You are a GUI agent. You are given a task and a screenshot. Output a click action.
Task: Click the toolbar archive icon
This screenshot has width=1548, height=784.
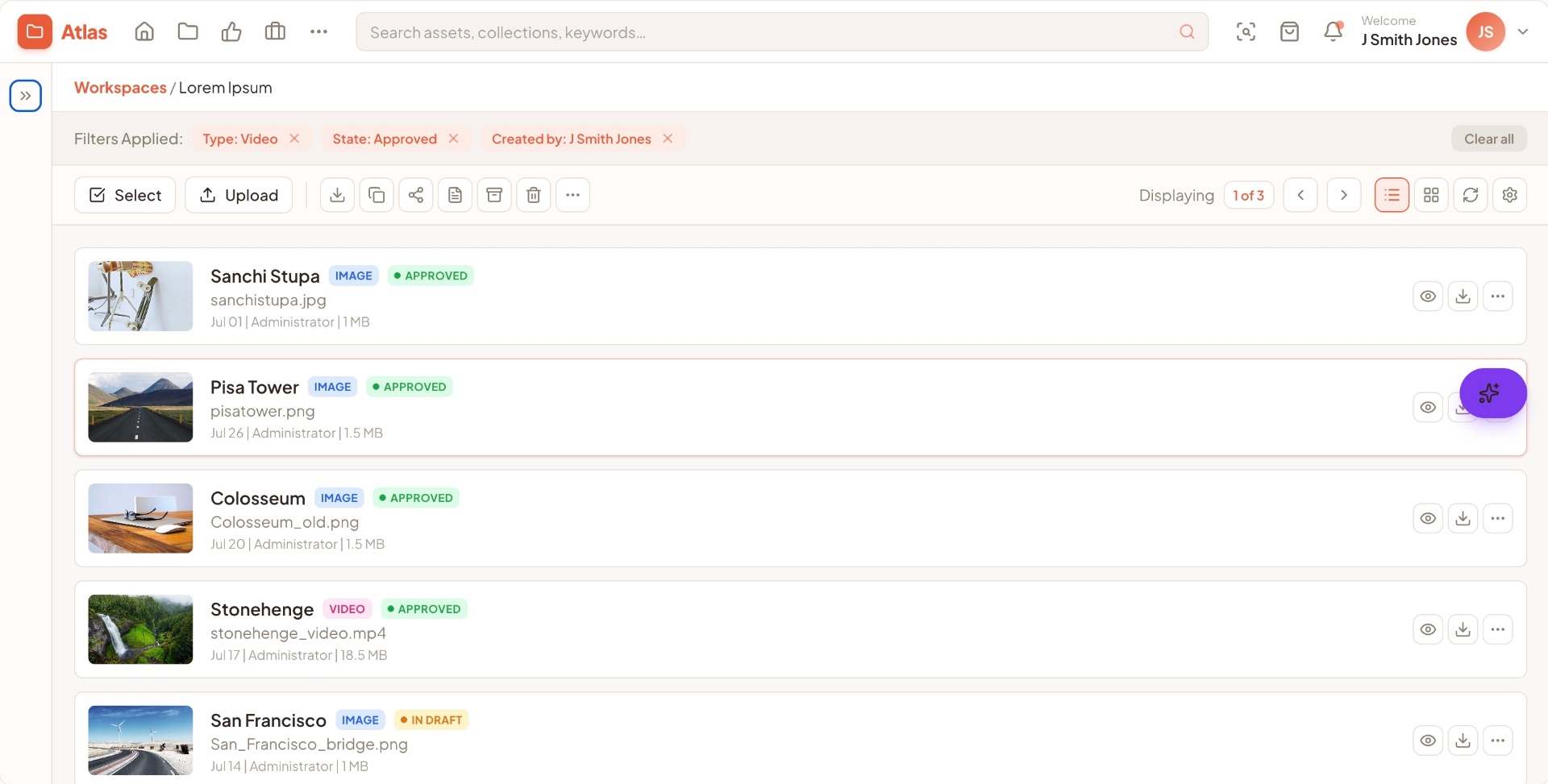click(494, 195)
